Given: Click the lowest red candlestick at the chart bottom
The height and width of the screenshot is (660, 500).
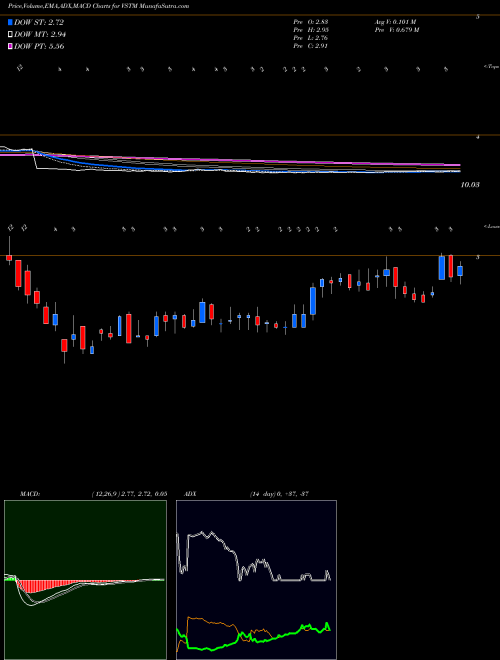Looking at the screenshot, I should [64, 346].
